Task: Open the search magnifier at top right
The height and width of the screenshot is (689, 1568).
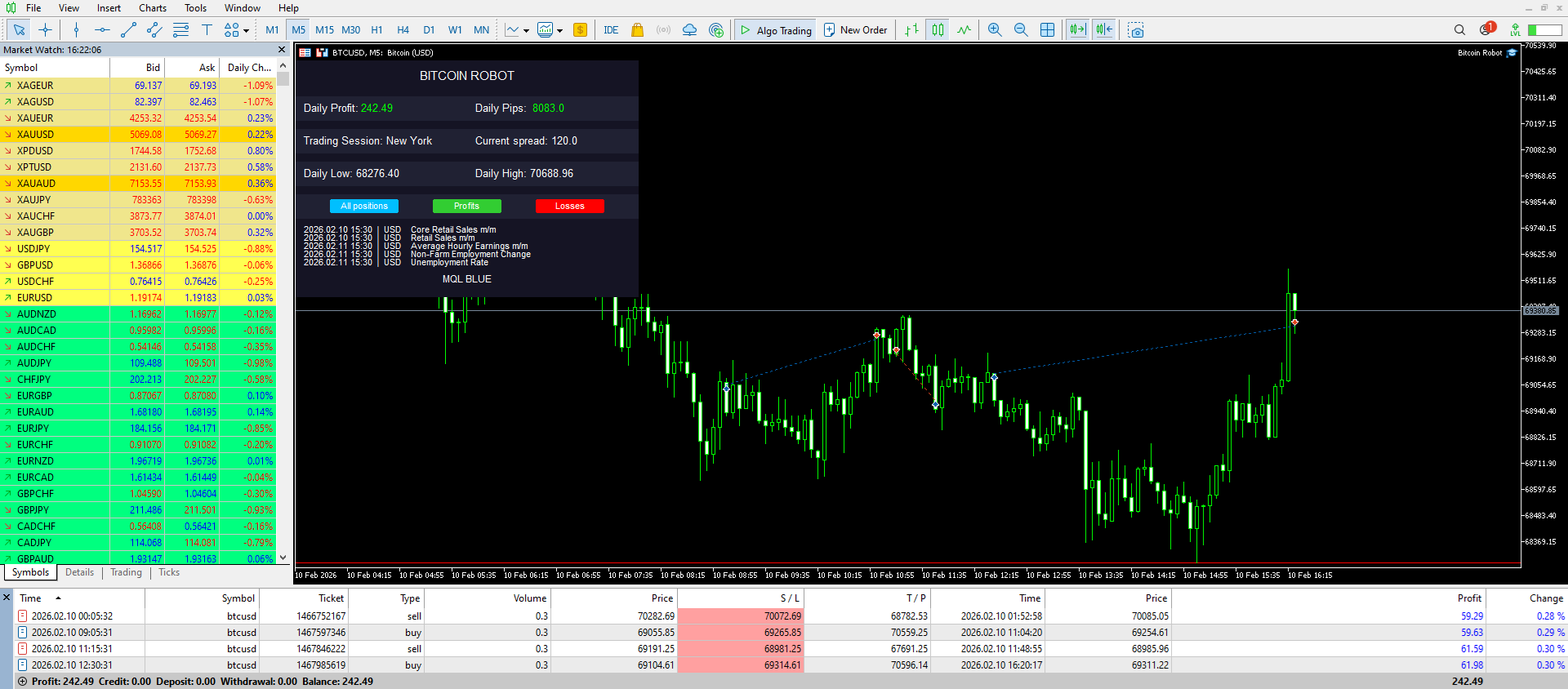Action: click(1459, 30)
